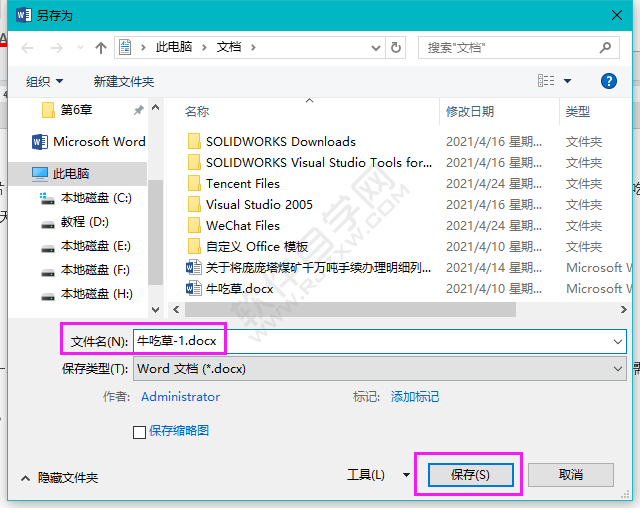Click 添加标记 to add a tag
This screenshot has height=508, width=640.
pyautogui.click(x=415, y=397)
